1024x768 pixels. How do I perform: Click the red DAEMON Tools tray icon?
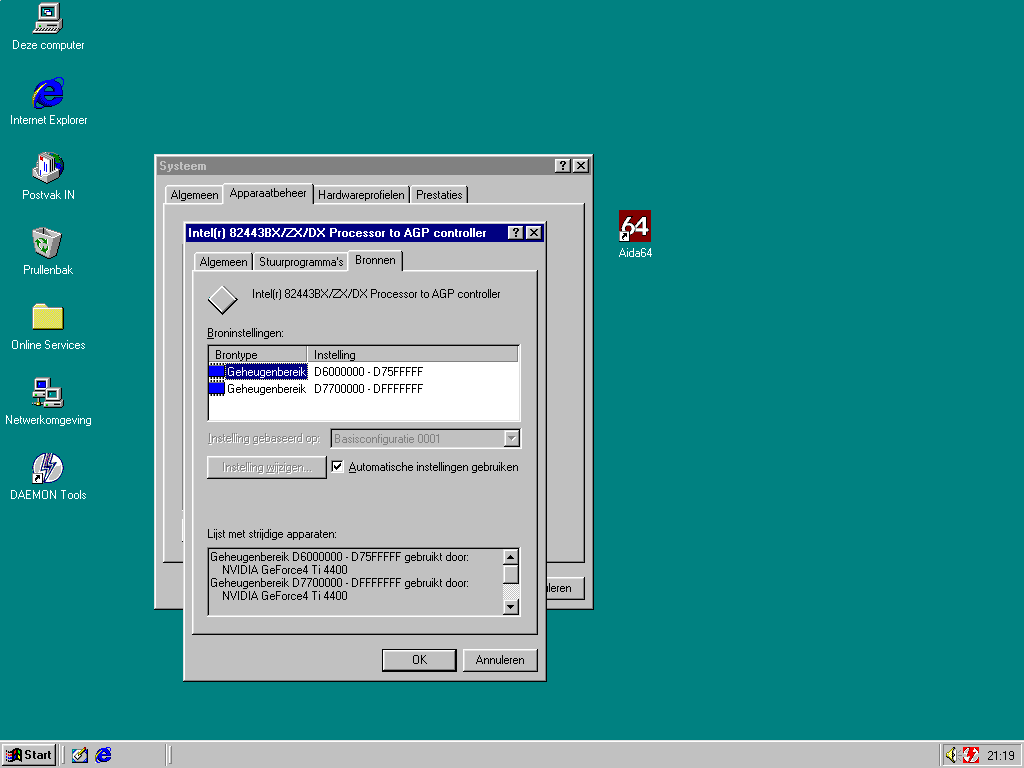[971, 755]
